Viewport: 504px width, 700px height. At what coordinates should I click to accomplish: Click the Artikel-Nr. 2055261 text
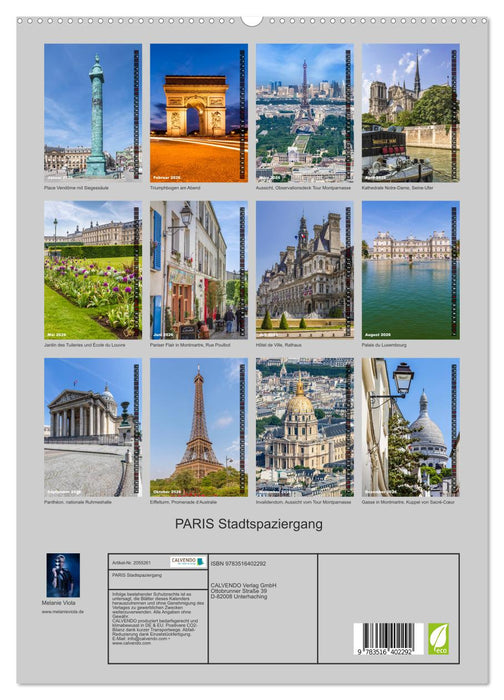point(132,563)
